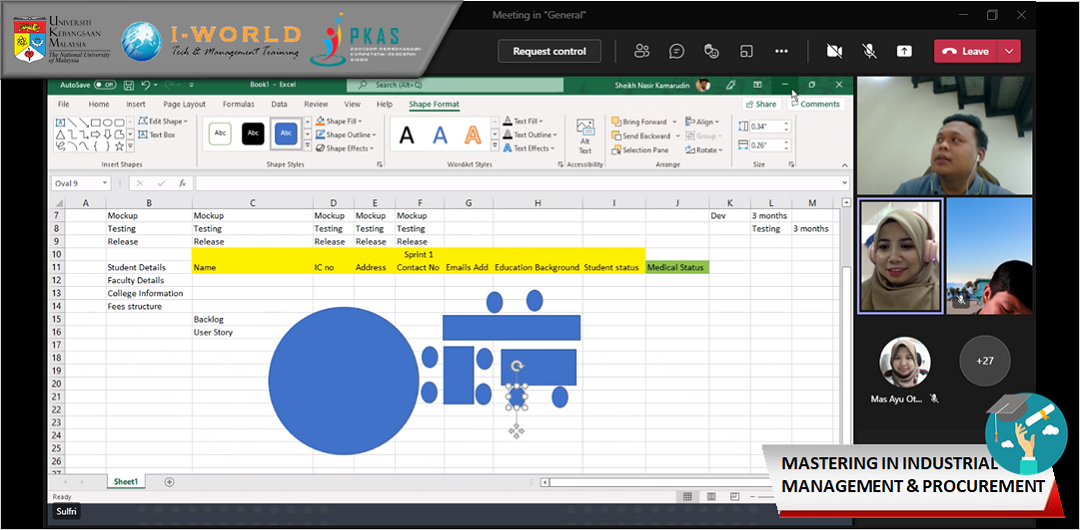Toggle the AutoSave switch in Excel

coord(105,85)
